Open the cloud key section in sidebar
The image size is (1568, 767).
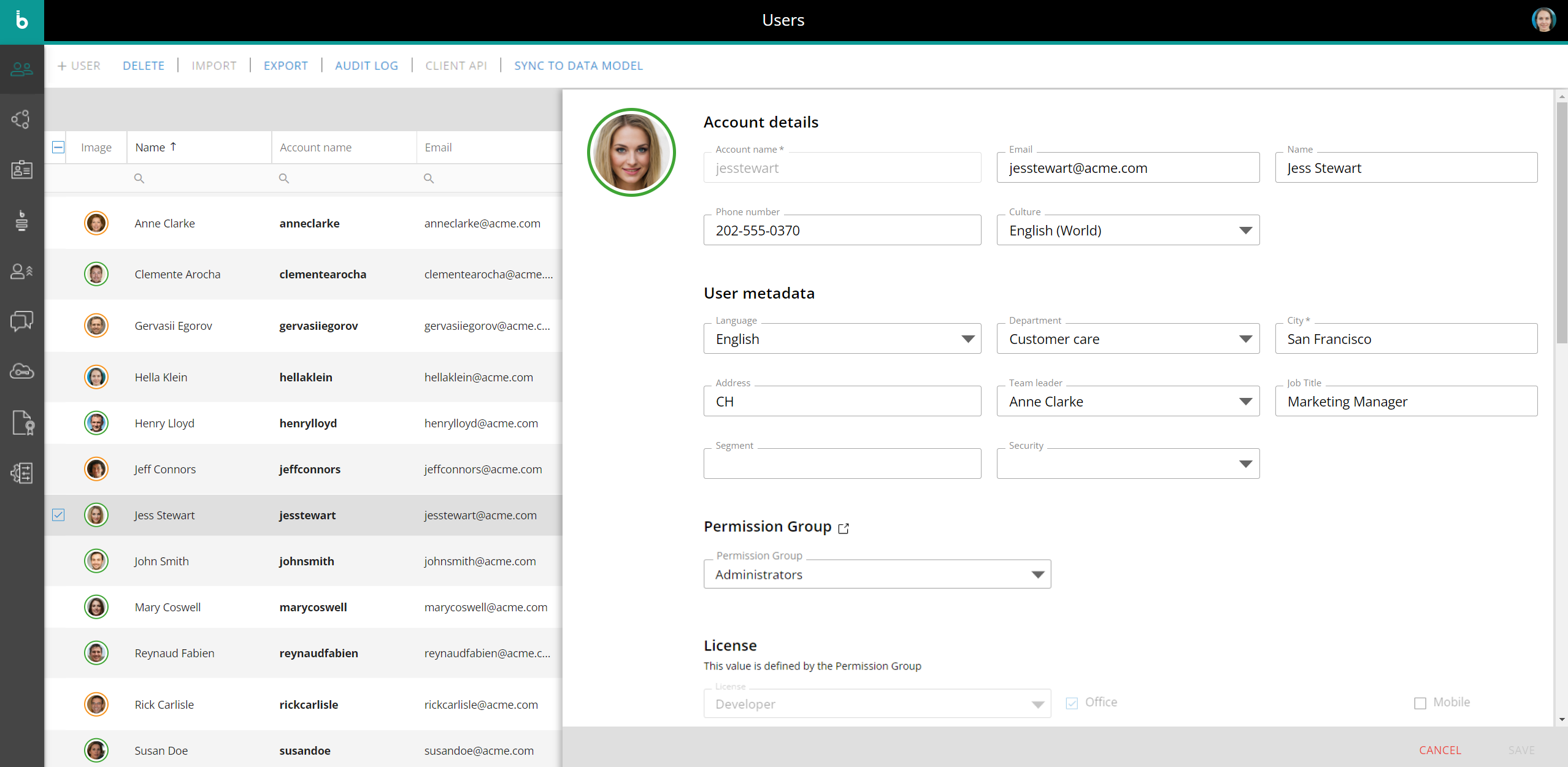coord(21,370)
